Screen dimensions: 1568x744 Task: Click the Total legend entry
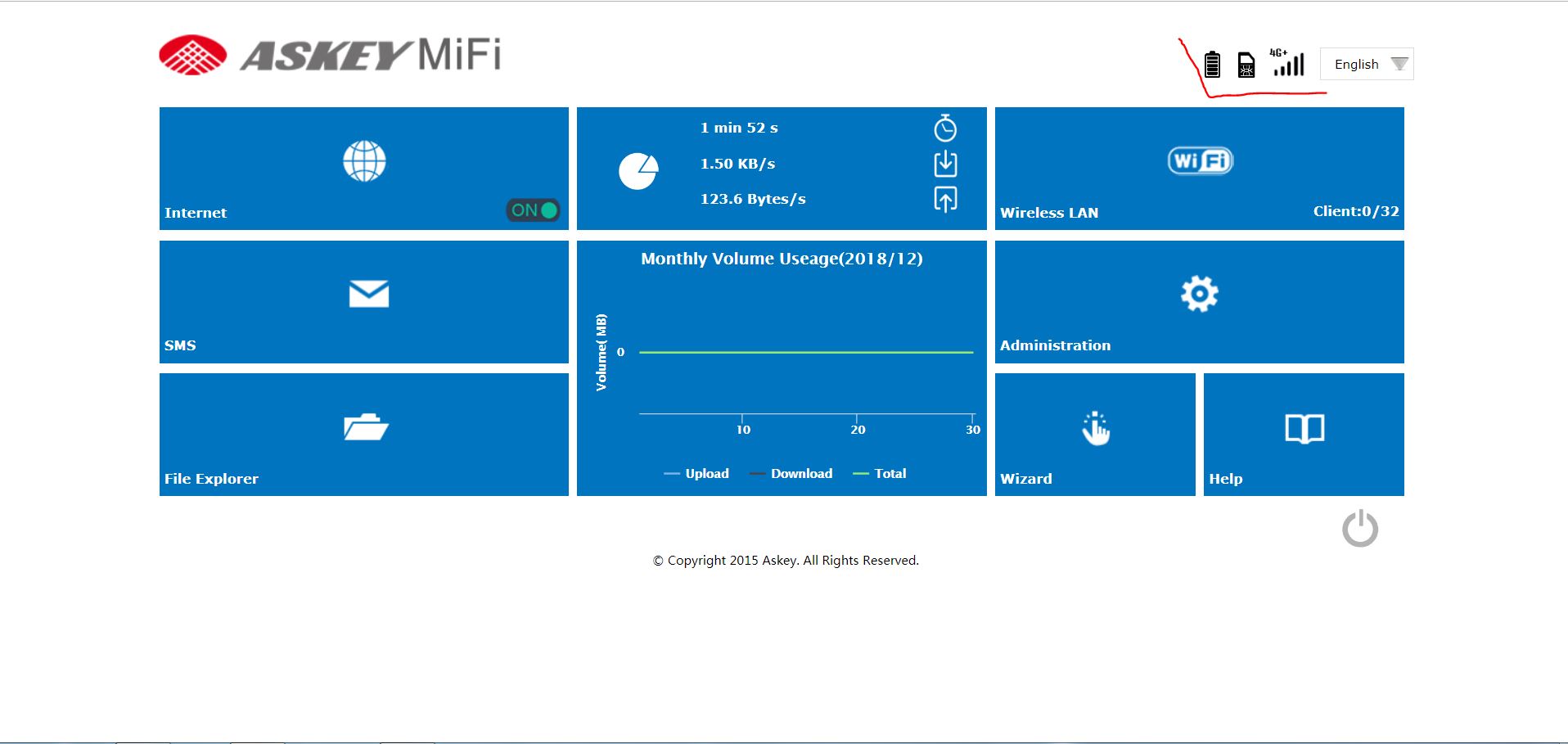tap(880, 473)
